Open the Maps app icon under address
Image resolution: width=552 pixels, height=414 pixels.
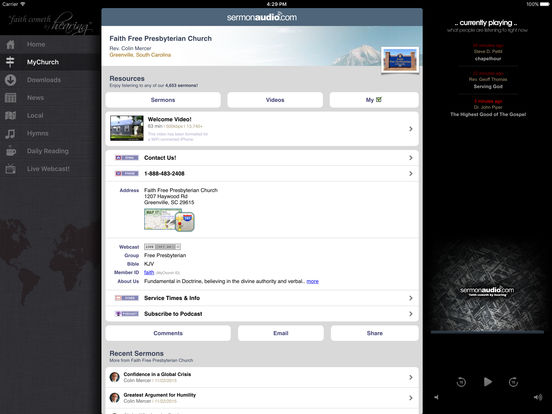(184, 222)
